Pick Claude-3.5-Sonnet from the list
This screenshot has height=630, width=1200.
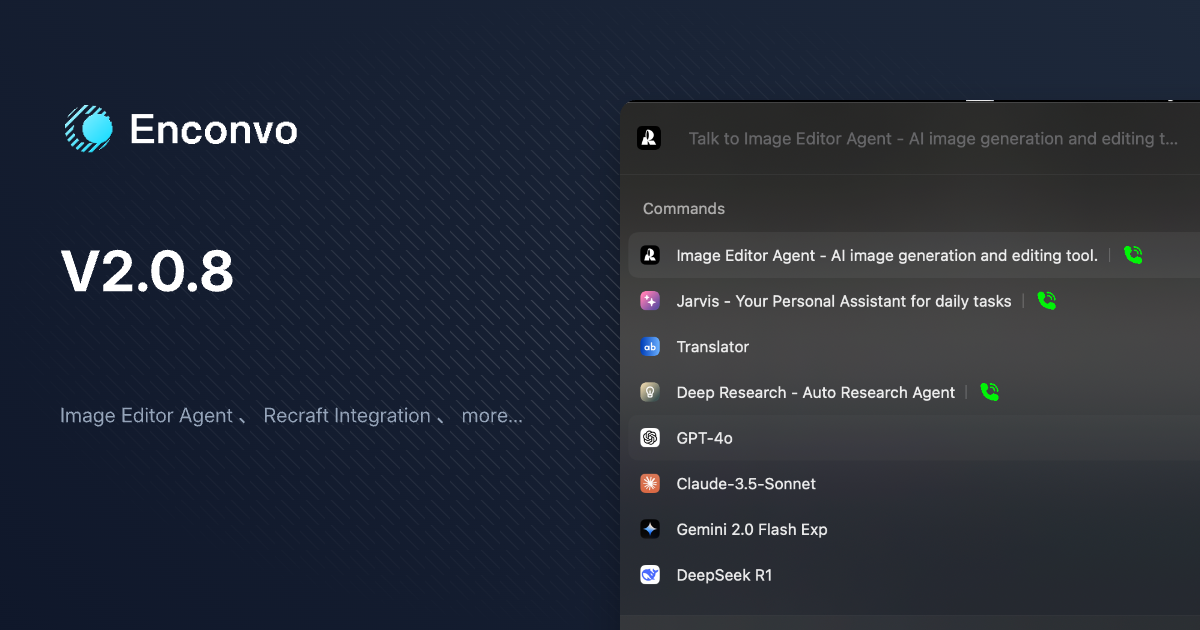[x=913, y=484]
